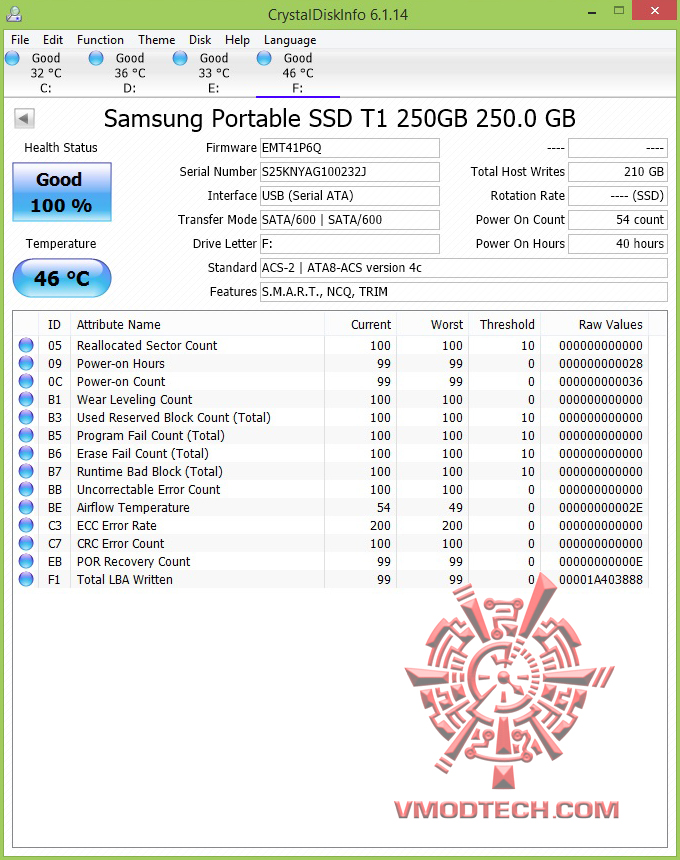The width and height of the screenshot is (680, 860).
Task: Click status orb for Power-on Hours row
Action: (x=26, y=363)
